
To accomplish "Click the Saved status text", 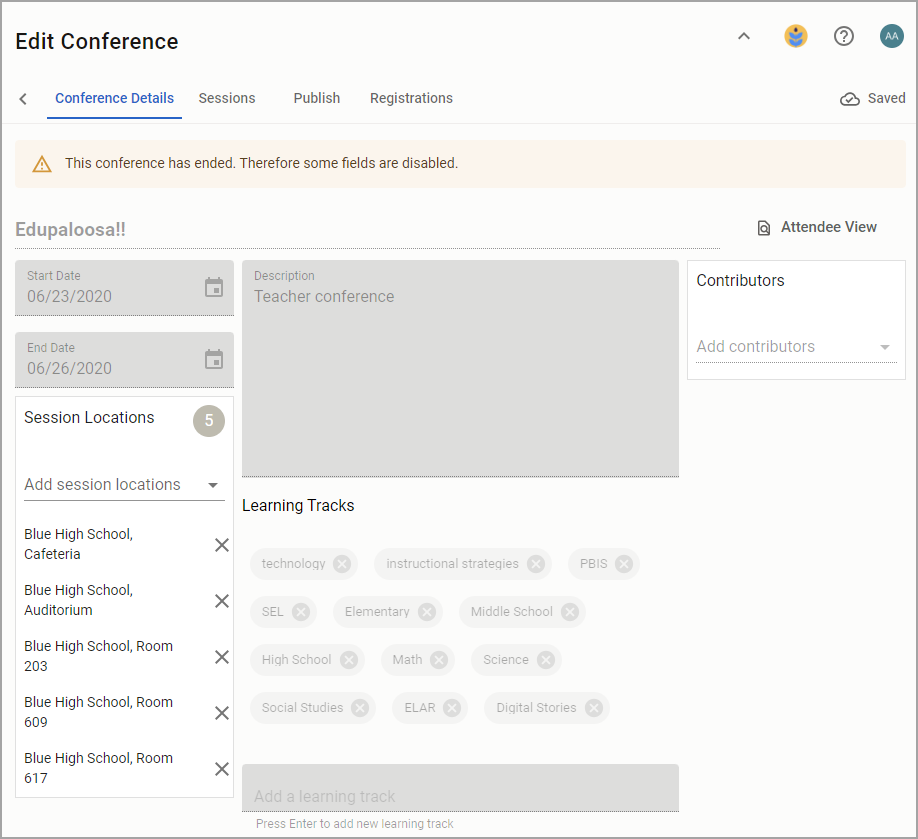I will point(886,98).
